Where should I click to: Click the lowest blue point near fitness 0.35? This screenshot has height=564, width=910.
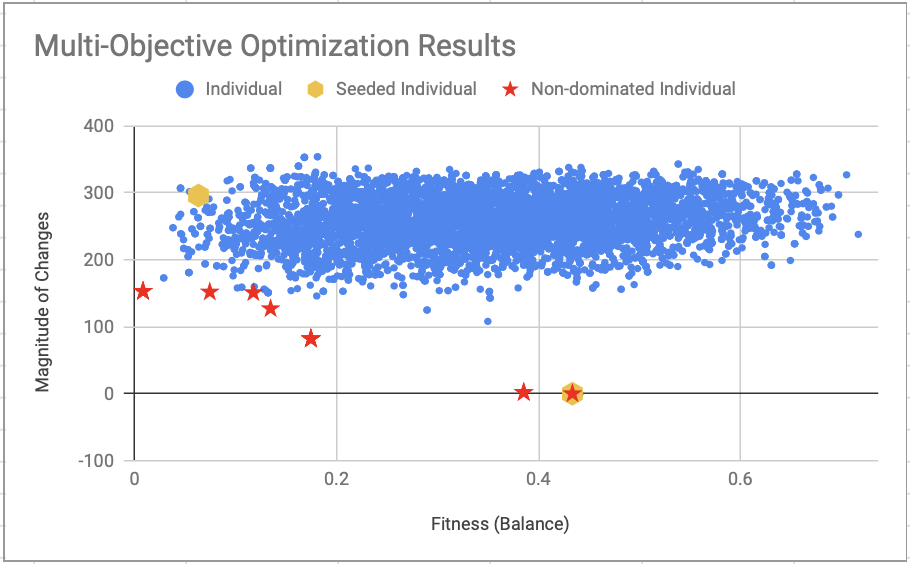pyautogui.click(x=488, y=321)
